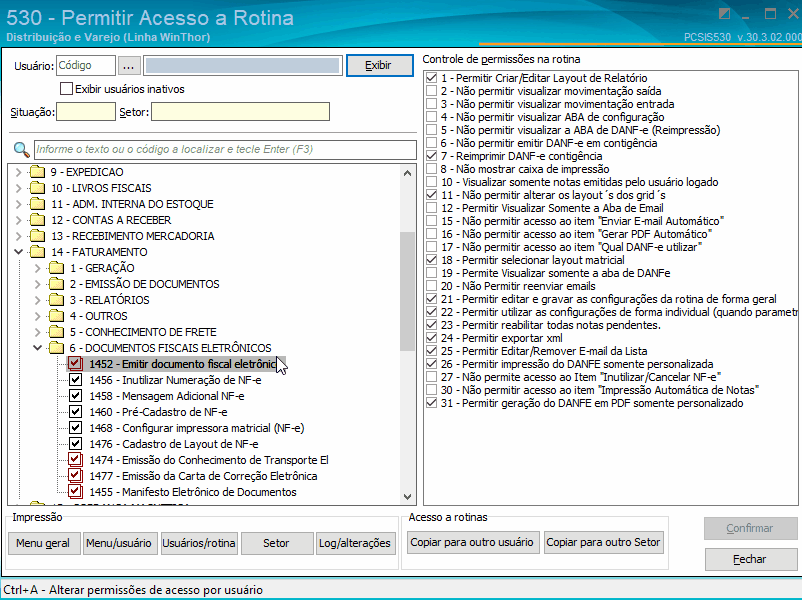802x600 pixels.
Task: Click the Setor yellow field
Action: coord(240,112)
